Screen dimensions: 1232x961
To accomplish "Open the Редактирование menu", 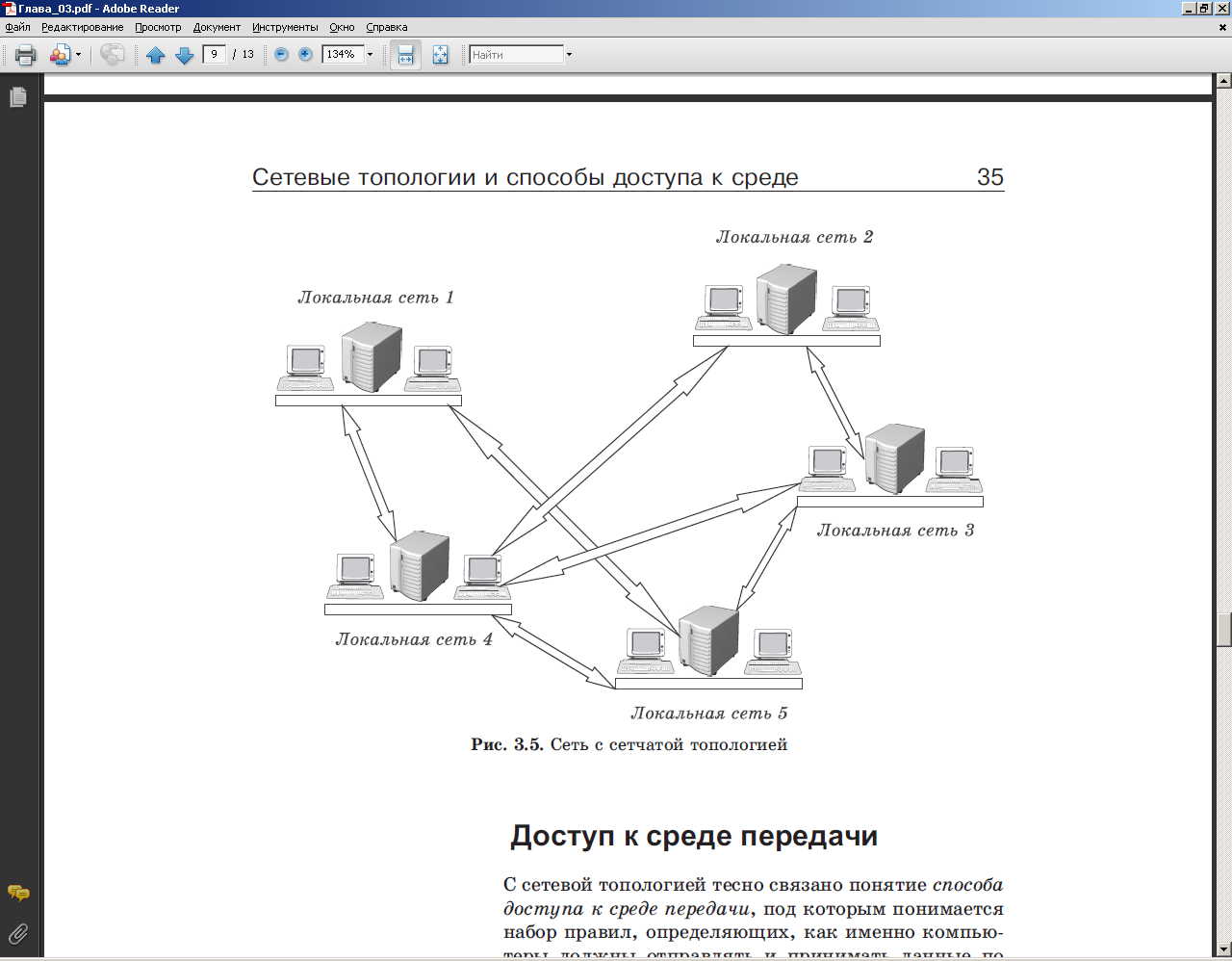I will tap(82, 27).
